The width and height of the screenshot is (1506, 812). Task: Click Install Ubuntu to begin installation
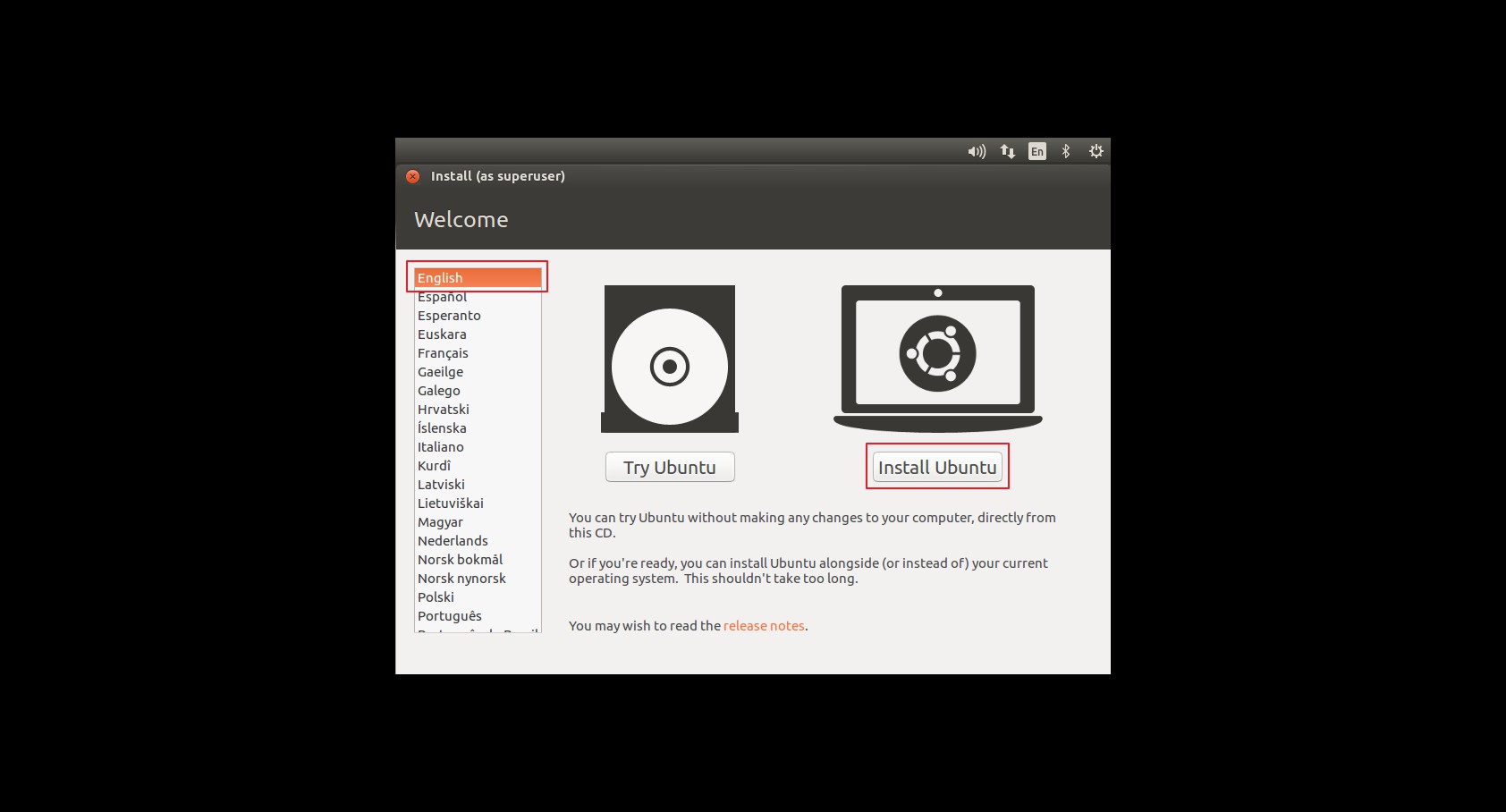pos(937,466)
